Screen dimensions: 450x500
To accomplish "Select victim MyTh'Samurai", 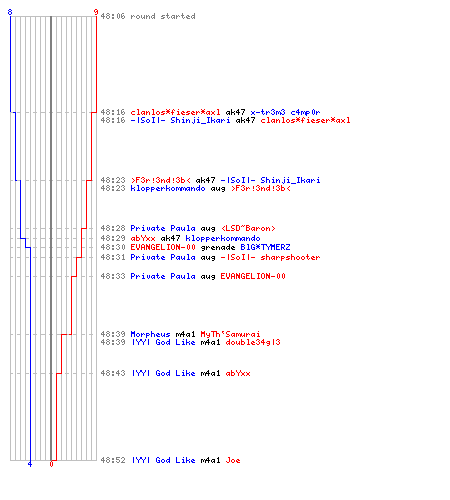I will point(230,334).
